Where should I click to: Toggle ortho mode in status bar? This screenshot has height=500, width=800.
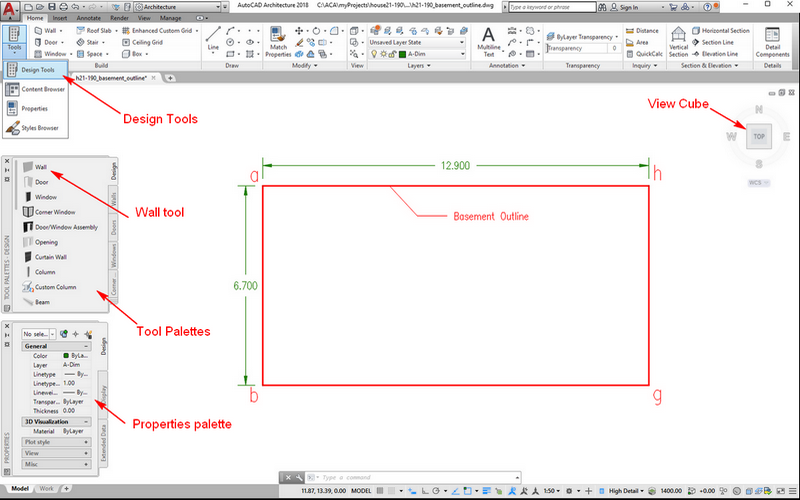(x=425, y=491)
